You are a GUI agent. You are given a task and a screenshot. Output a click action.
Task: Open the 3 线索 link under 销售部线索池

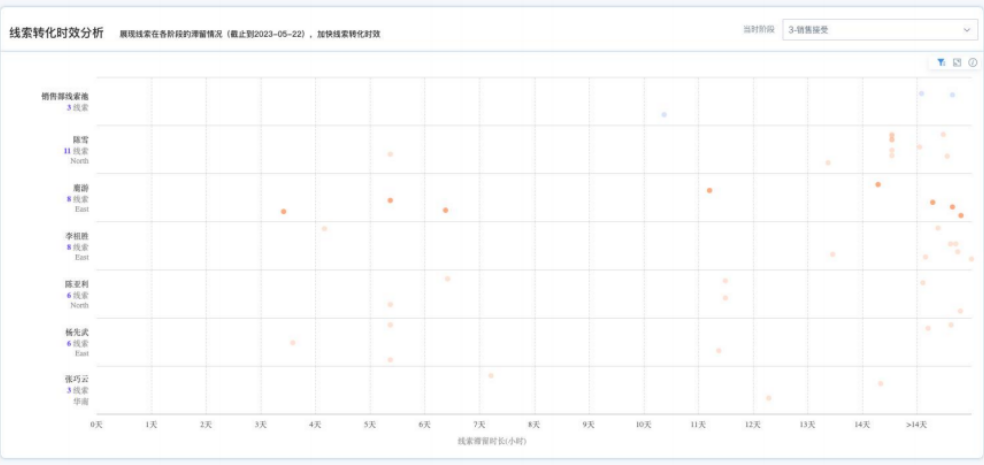click(x=77, y=107)
